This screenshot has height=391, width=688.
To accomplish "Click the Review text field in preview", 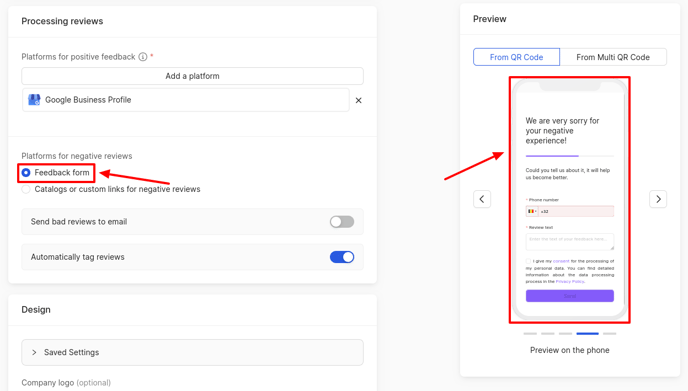I will (x=570, y=242).
